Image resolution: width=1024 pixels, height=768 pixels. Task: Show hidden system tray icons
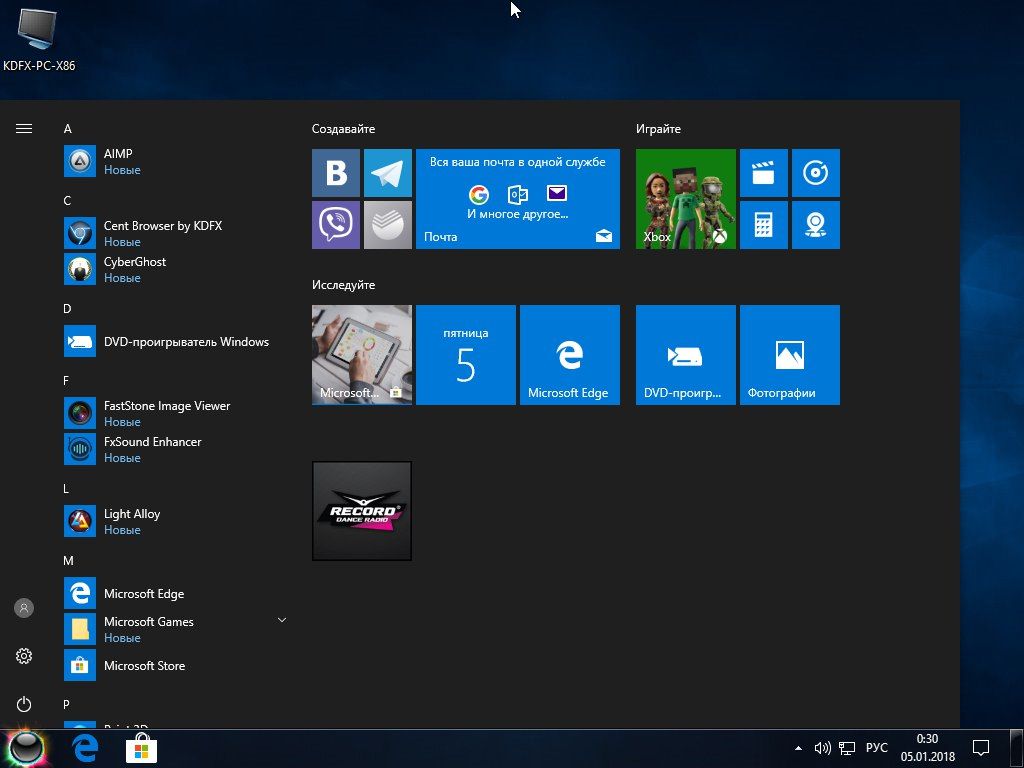(798, 748)
